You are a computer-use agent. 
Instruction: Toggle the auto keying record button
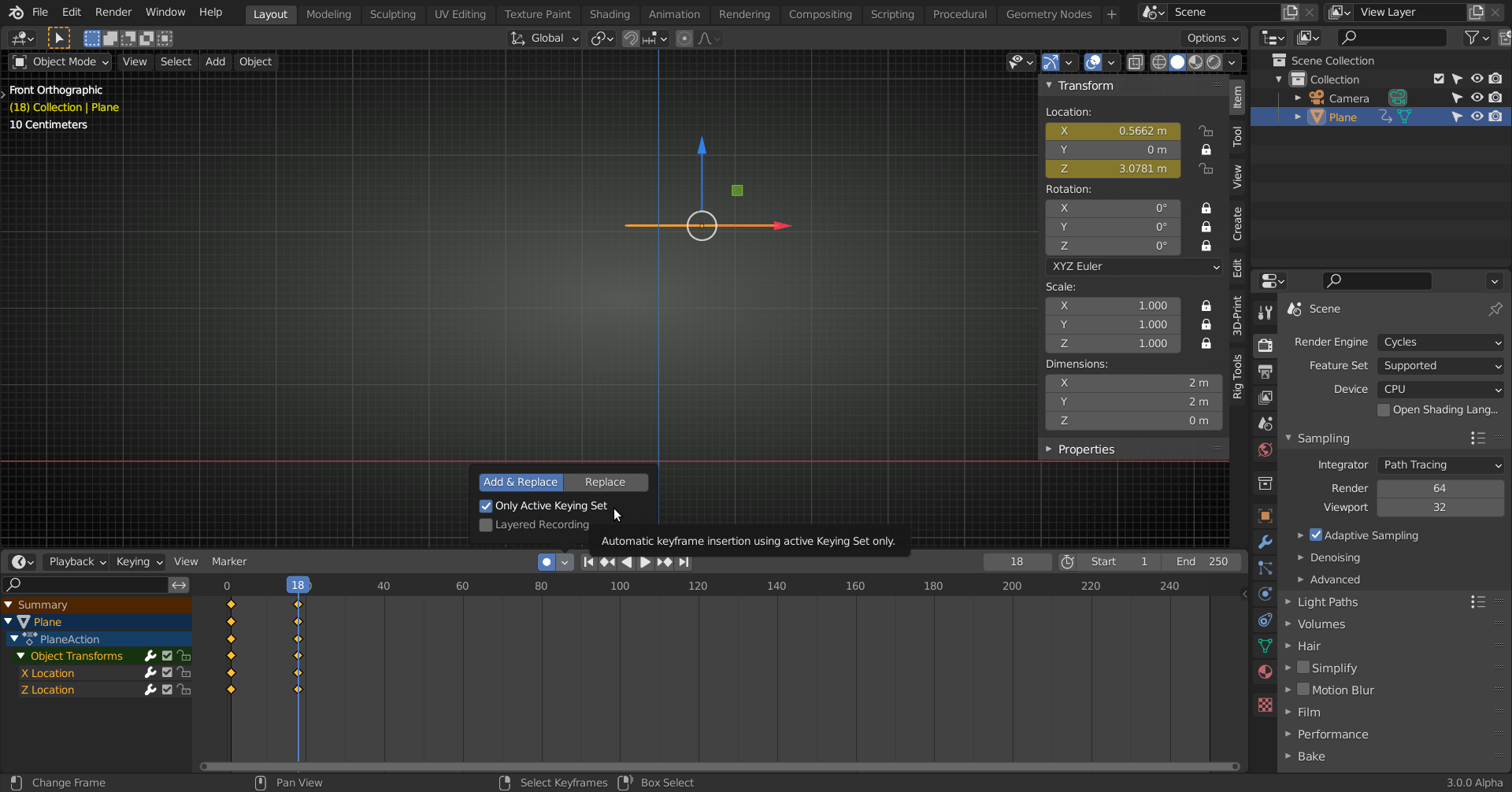click(547, 562)
